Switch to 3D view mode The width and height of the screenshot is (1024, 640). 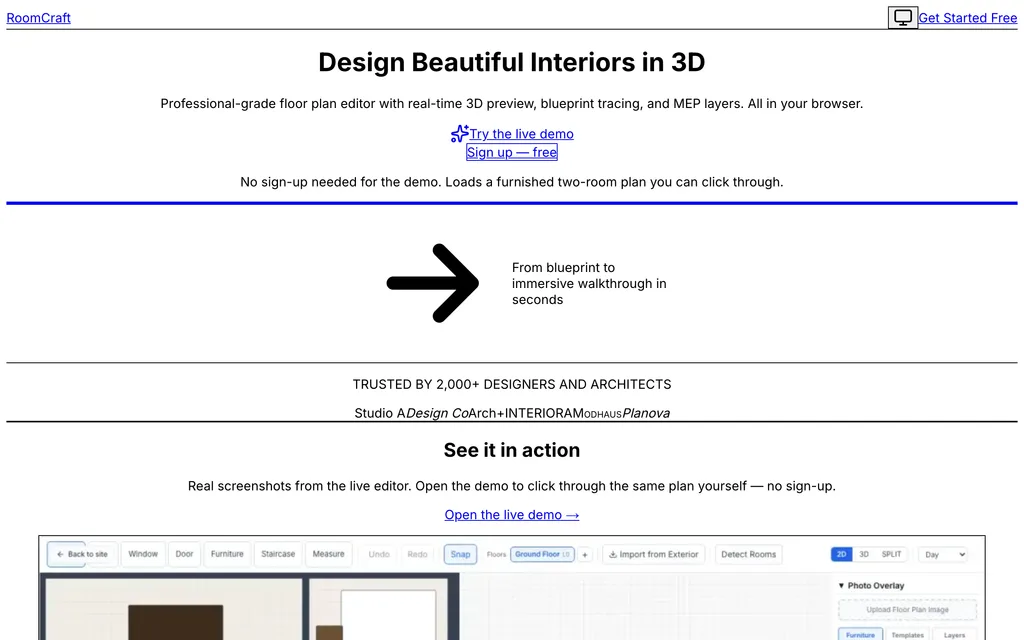click(864, 554)
